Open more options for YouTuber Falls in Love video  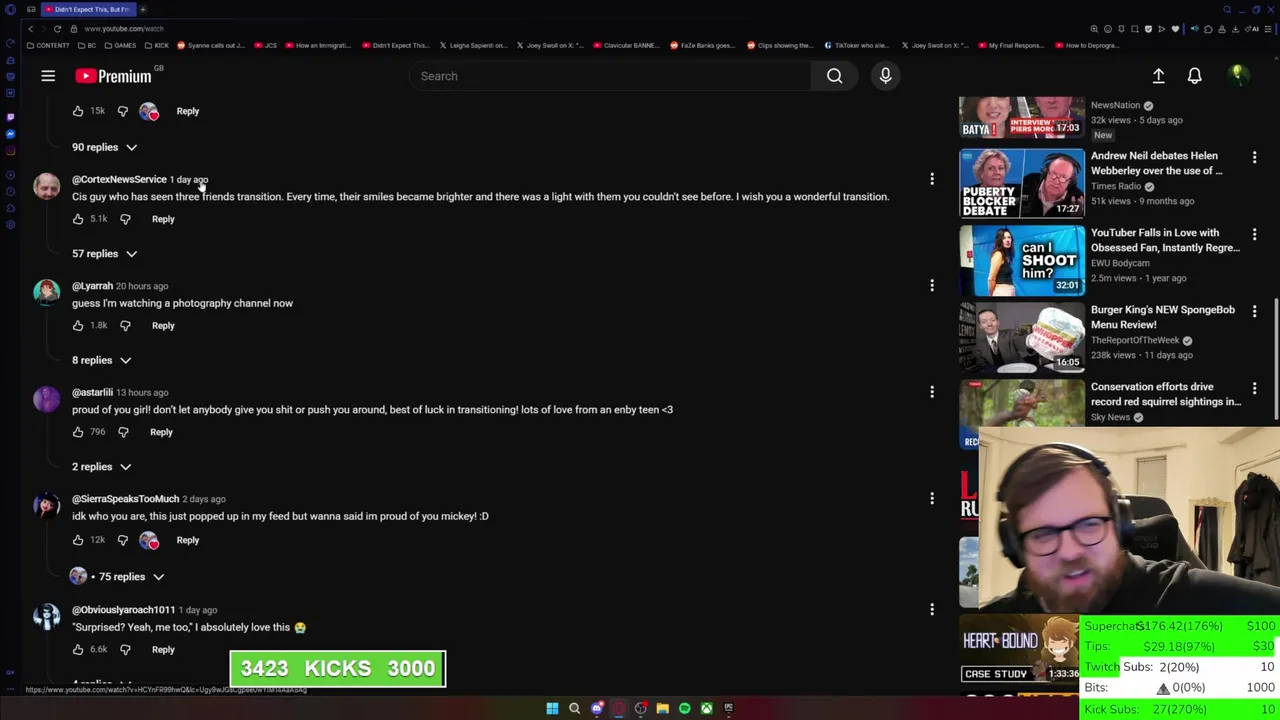click(x=1254, y=235)
